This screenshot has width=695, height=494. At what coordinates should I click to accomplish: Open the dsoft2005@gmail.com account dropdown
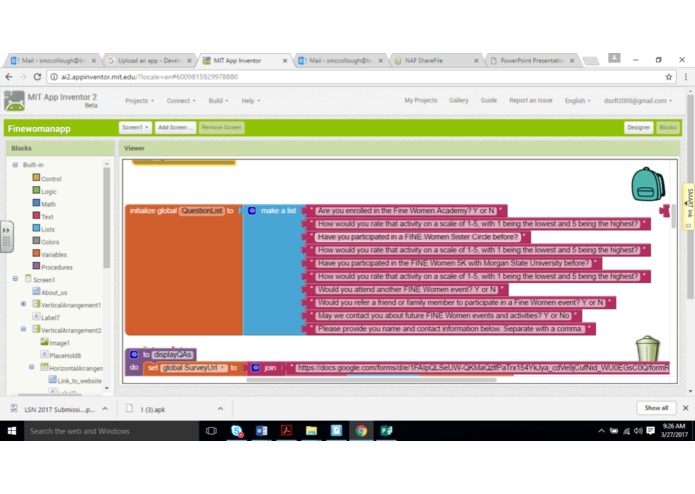[x=637, y=101]
